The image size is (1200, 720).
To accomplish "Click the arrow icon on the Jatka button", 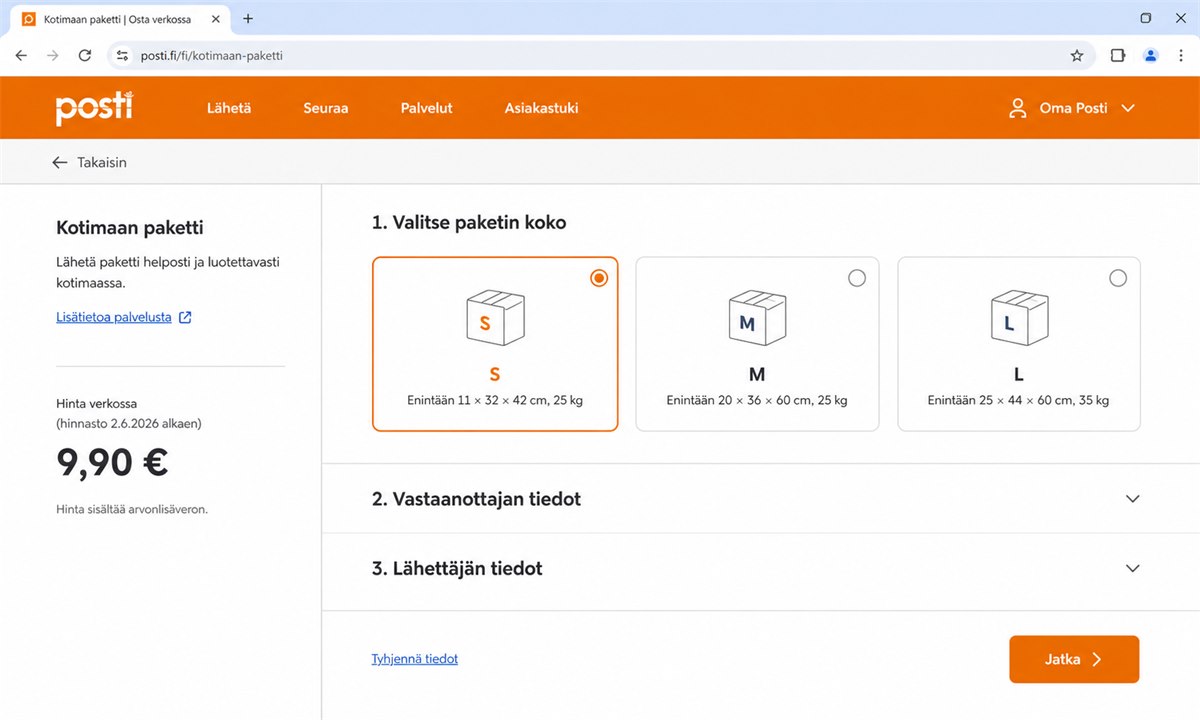I will tap(1096, 659).
